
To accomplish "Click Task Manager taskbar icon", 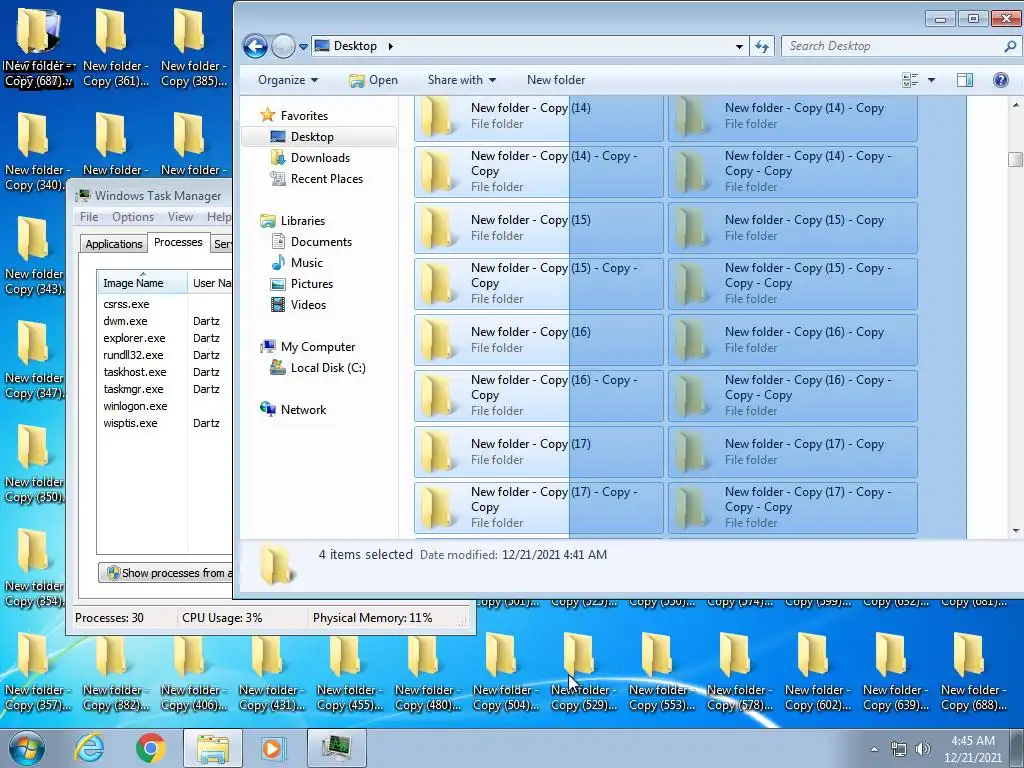I will click(x=336, y=748).
